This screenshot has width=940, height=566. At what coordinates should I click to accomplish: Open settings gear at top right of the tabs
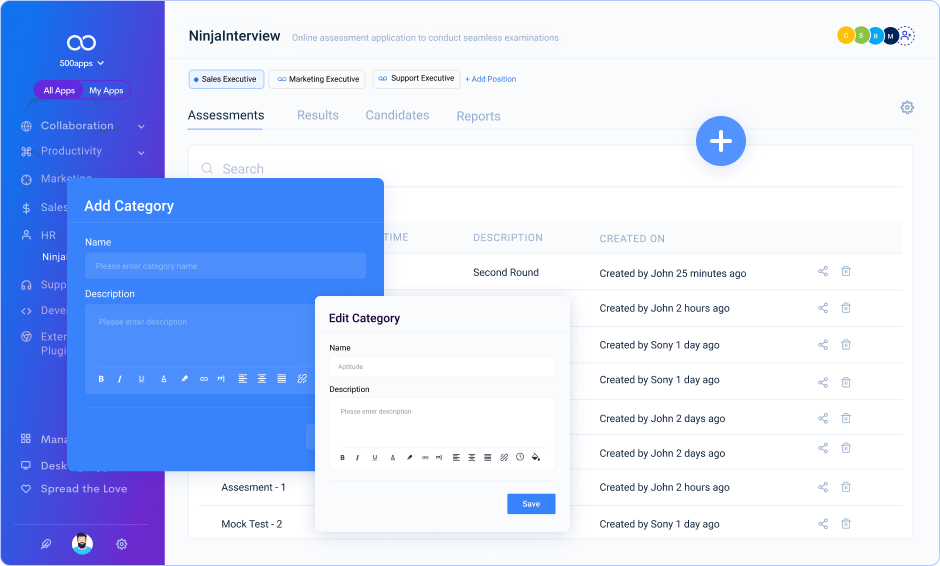point(907,108)
